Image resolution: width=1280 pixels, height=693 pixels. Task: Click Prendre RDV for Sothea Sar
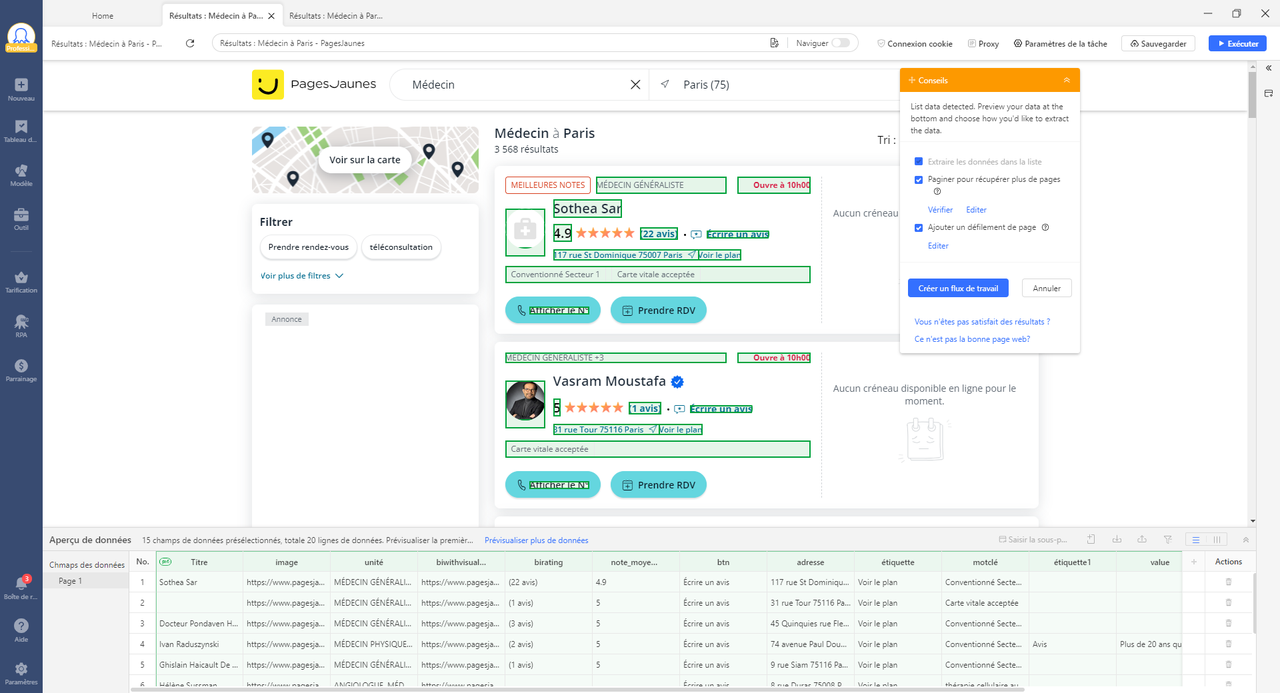658,311
